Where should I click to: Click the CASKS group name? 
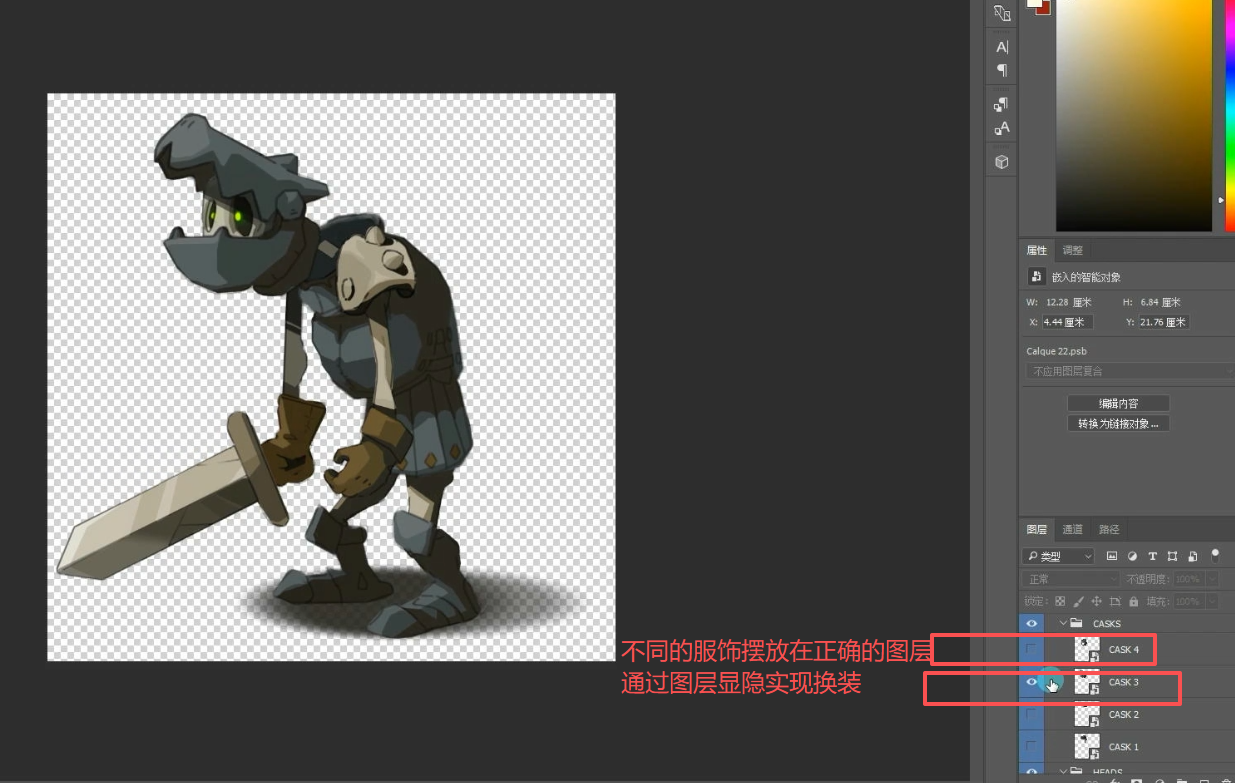1107,623
